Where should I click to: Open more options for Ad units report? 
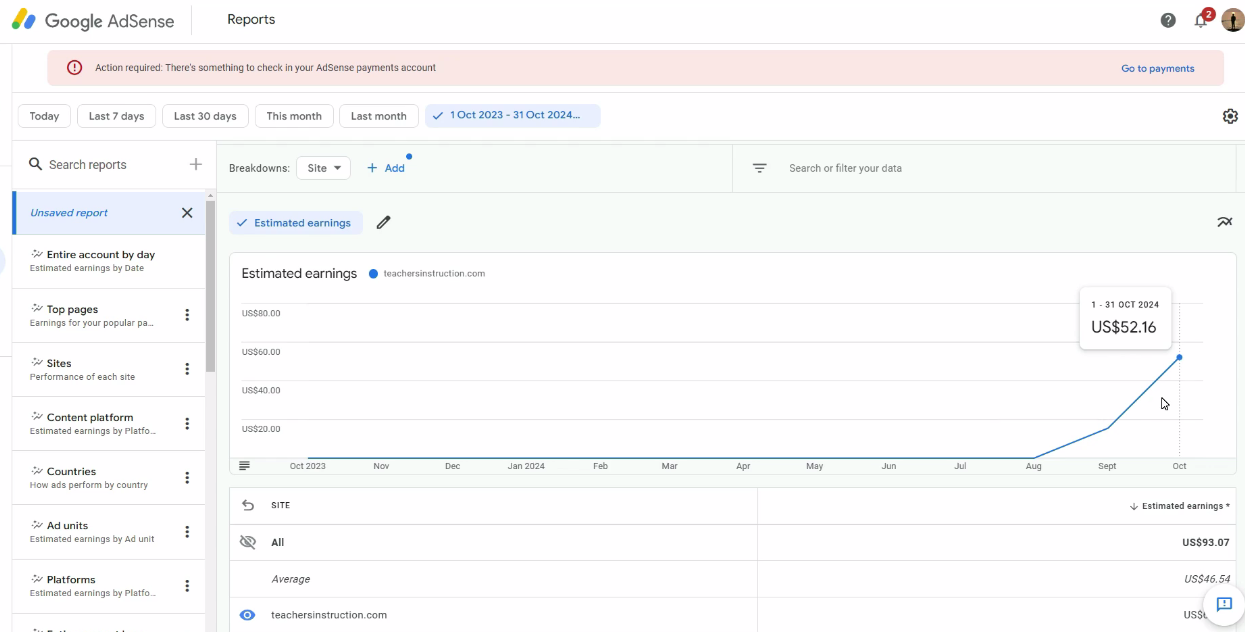(x=187, y=531)
